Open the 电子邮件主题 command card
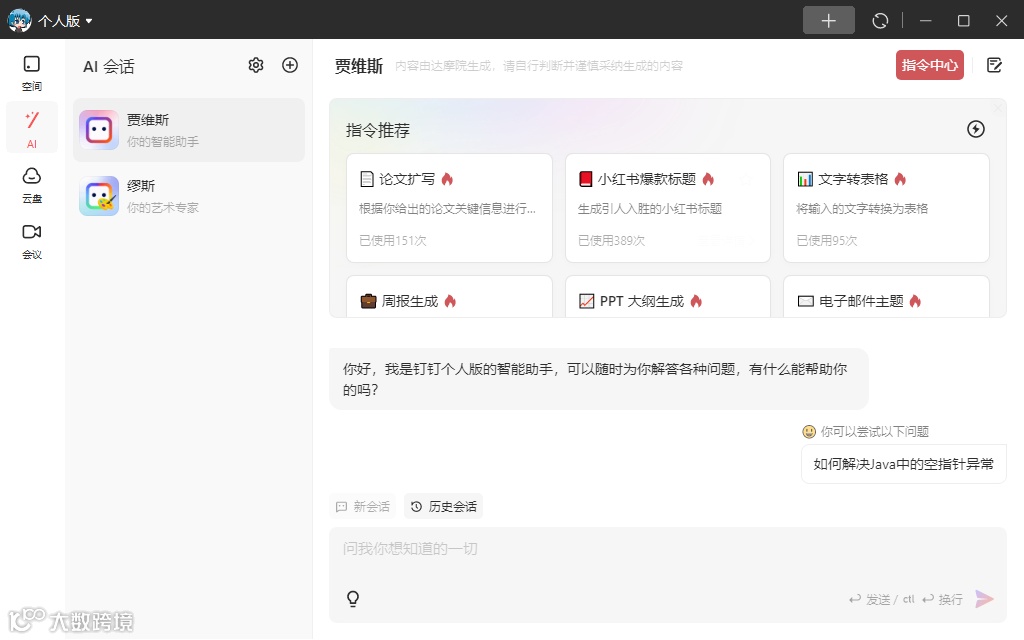The width and height of the screenshot is (1024, 640). point(886,297)
